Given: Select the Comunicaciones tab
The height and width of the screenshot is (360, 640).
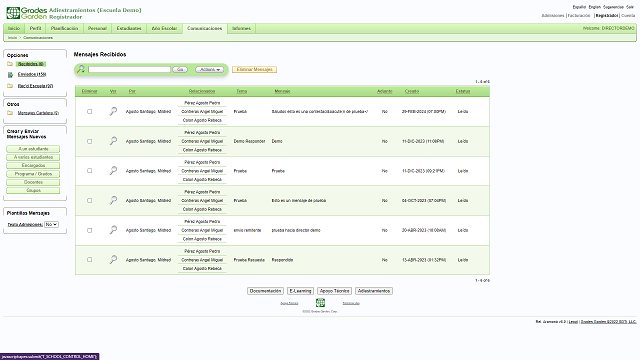Looking at the screenshot, I should click(x=204, y=28).
